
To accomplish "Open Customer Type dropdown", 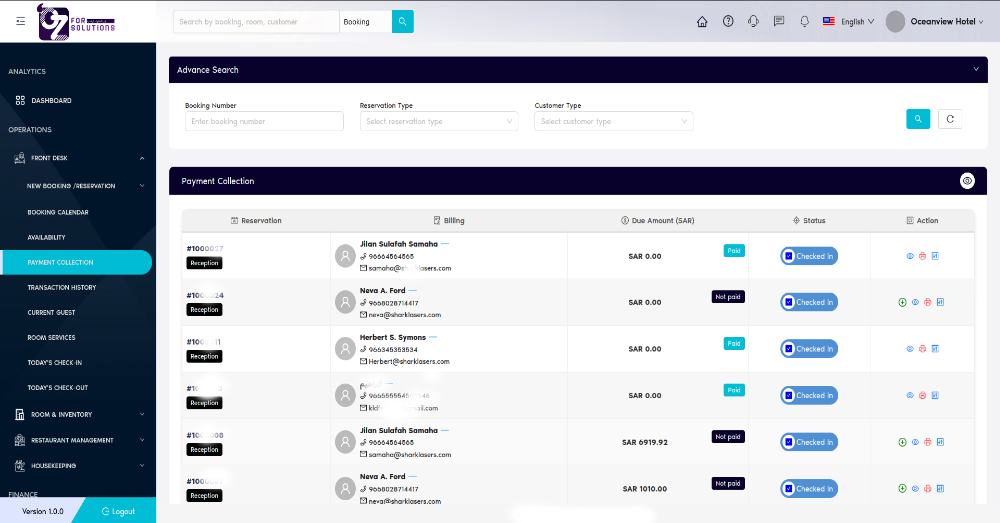I will 614,121.
